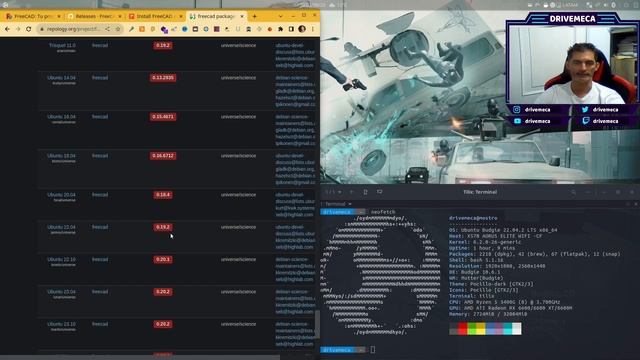
Task: Click the Ubuntu 22.04 repository link
Action: tap(61, 227)
